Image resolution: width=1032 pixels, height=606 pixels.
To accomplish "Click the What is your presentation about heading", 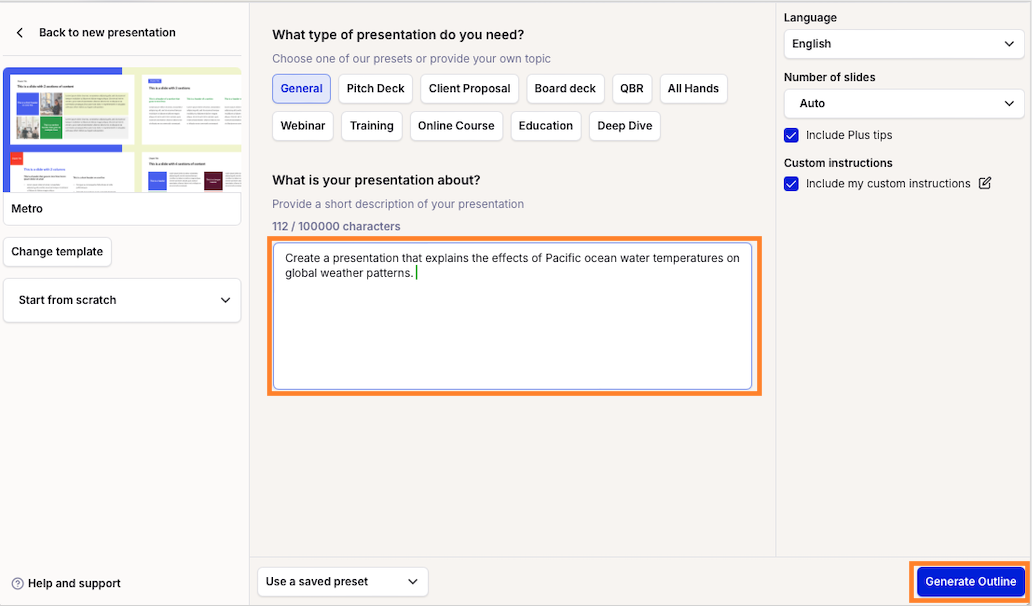I will 376,180.
